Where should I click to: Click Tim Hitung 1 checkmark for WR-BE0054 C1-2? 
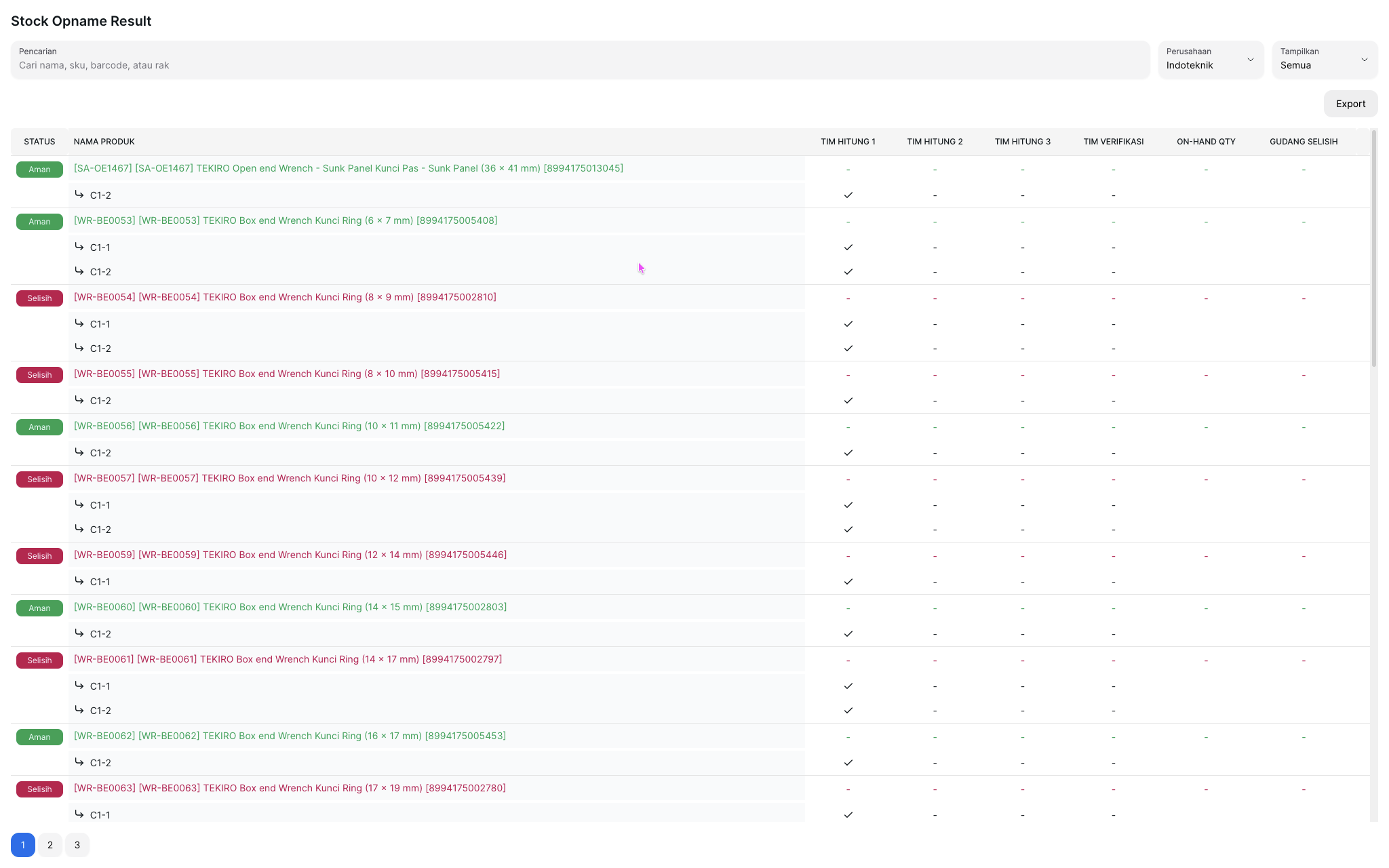tap(848, 349)
